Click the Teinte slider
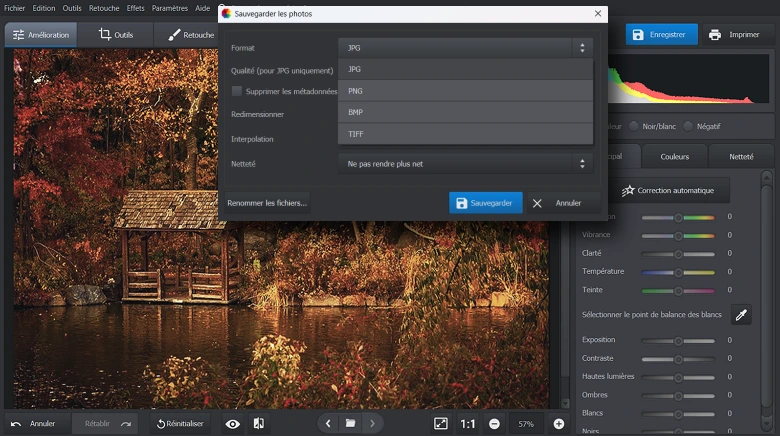The width and height of the screenshot is (780, 436). pyautogui.click(x=678, y=291)
